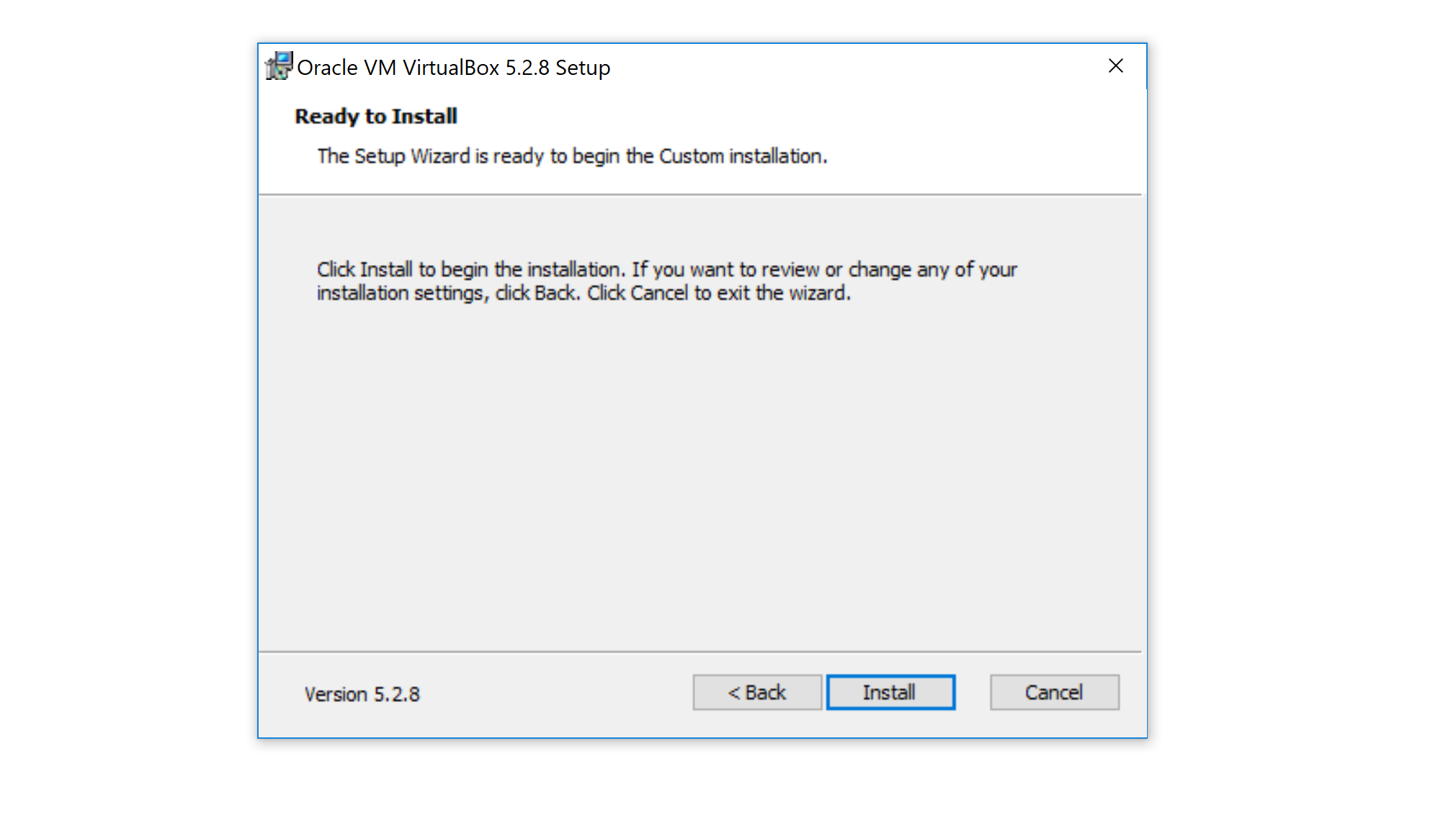Close the VirtualBox Setup dialog window
The image size is (1456, 818).
1115,66
